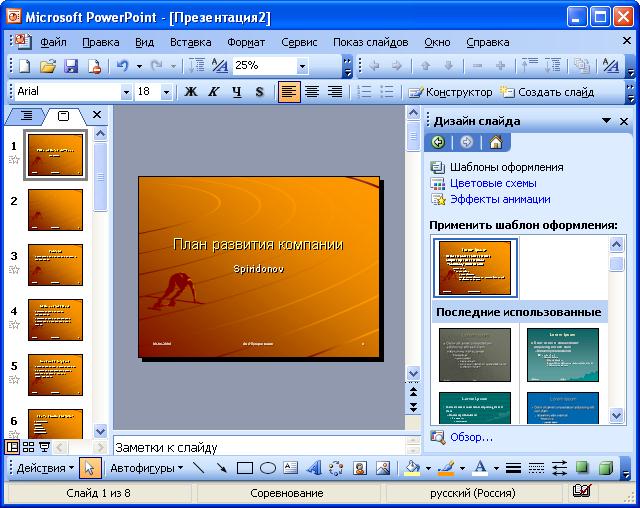Select the Oval drawing tool
Image resolution: width=640 pixels, height=508 pixels.
[x=268, y=468]
